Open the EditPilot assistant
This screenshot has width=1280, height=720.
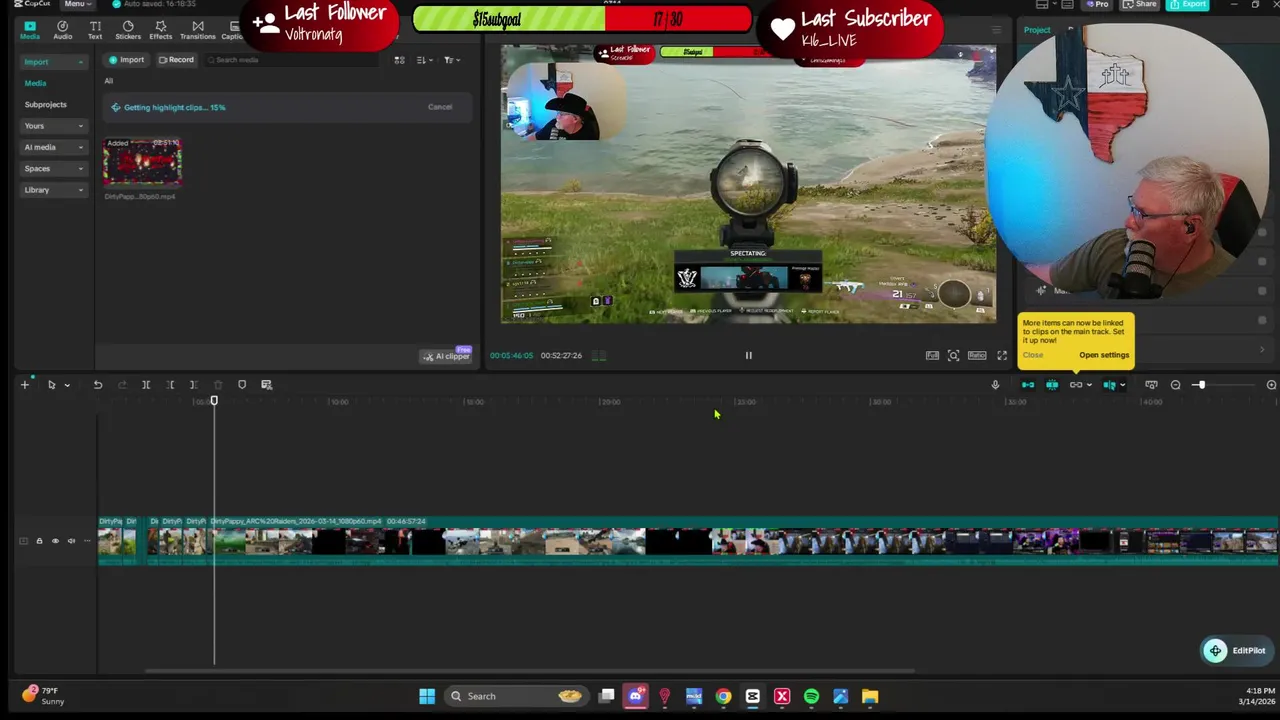tap(1237, 651)
